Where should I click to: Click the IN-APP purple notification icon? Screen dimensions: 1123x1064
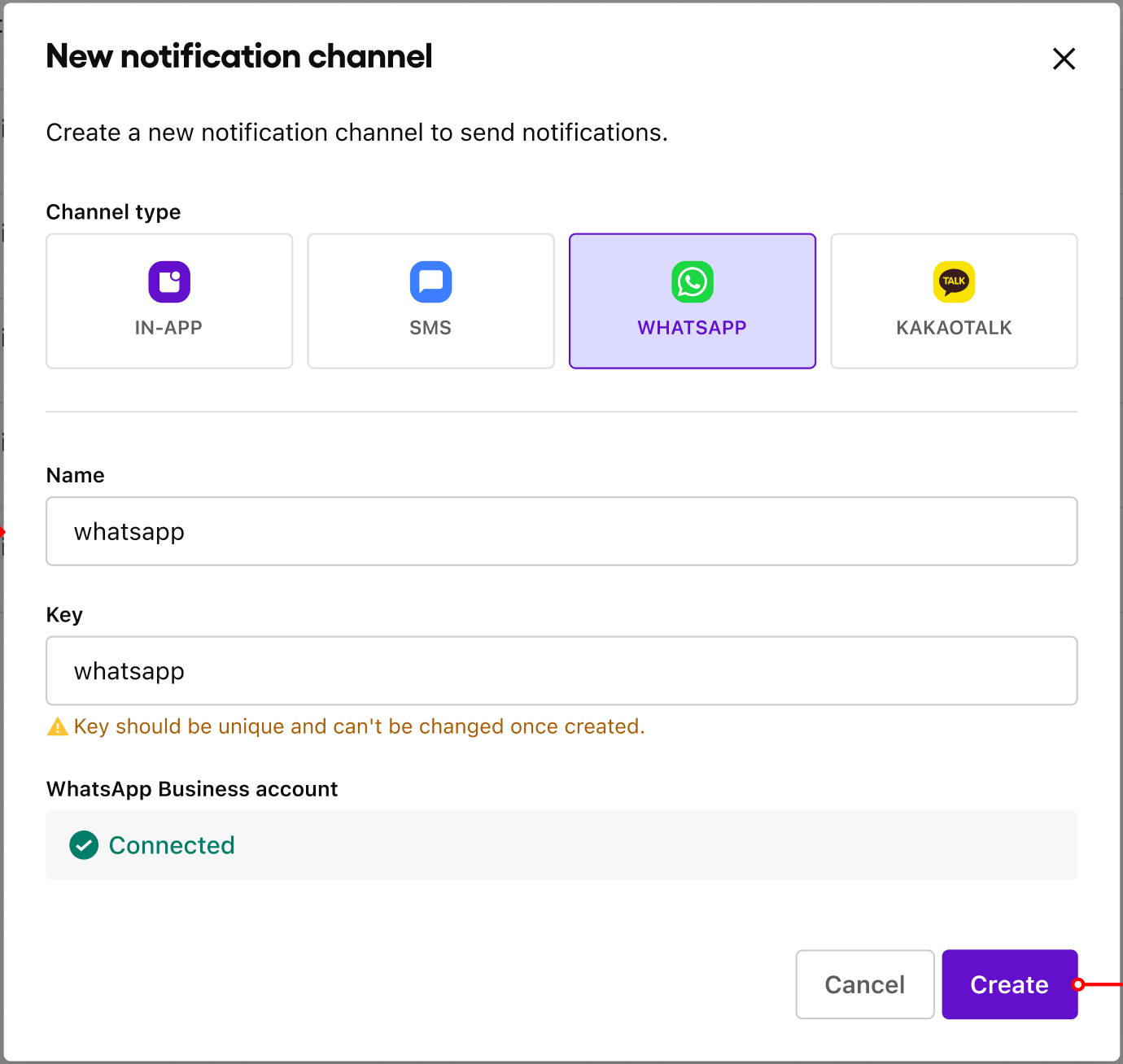tap(168, 281)
